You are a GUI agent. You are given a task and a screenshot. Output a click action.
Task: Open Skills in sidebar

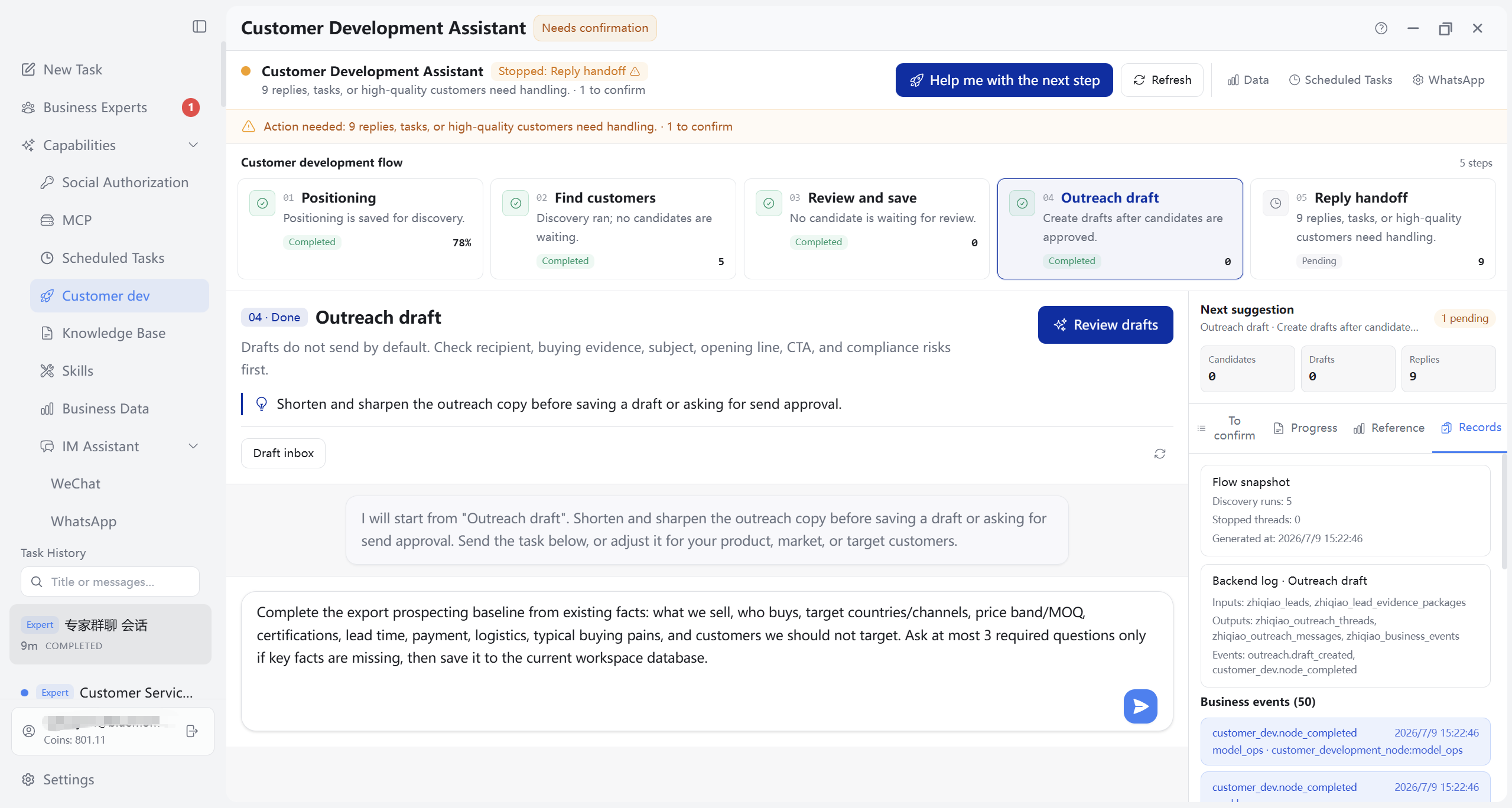click(119, 371)
